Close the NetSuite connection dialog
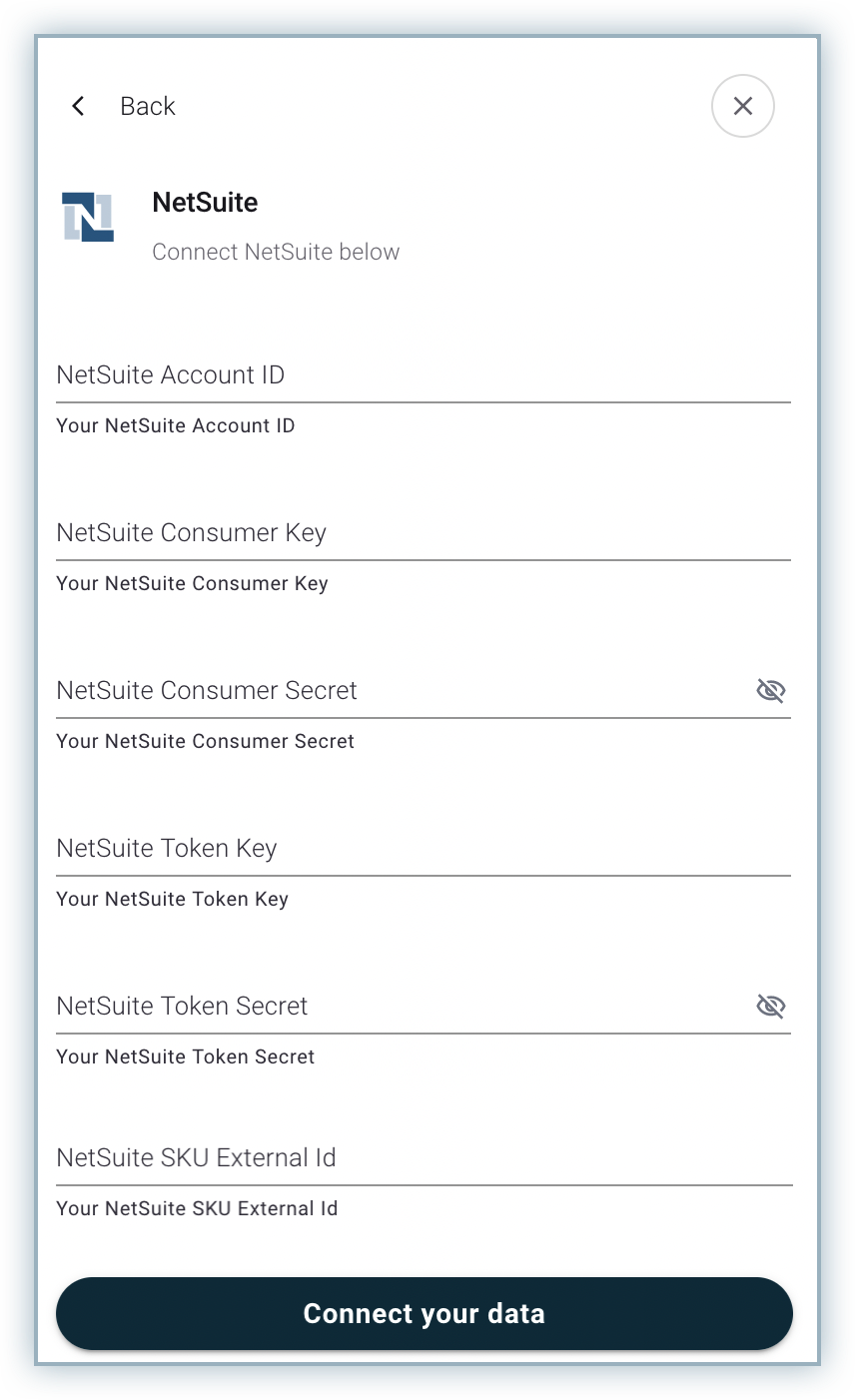 (x=742, y=106)
